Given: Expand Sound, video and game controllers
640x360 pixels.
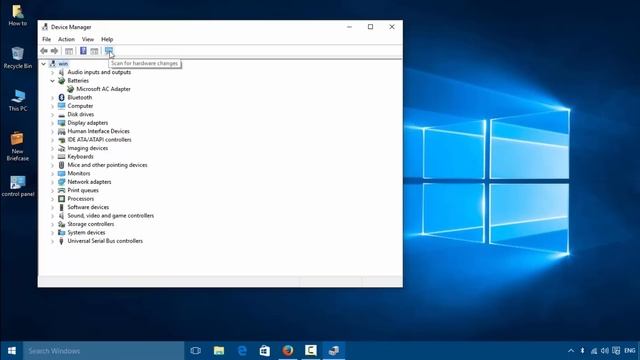Looking at the screenshot, I should coord(52,216).
